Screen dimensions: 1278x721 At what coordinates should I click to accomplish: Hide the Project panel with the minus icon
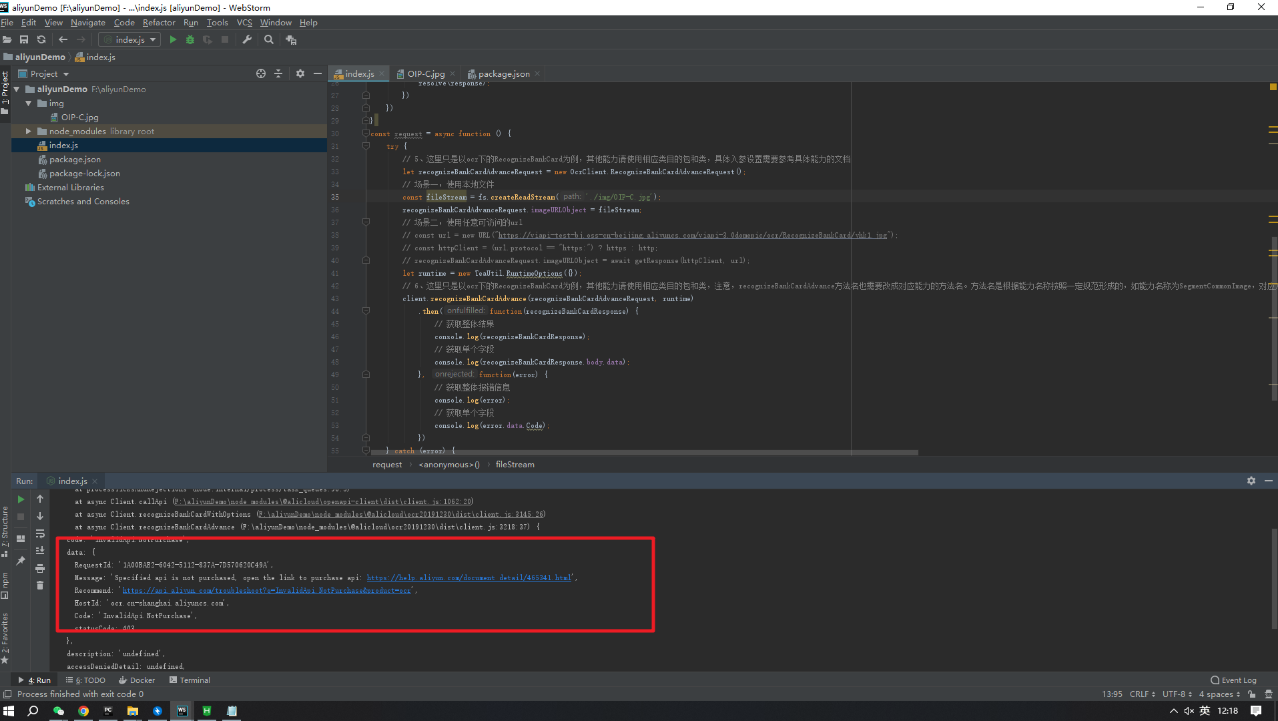318,74
